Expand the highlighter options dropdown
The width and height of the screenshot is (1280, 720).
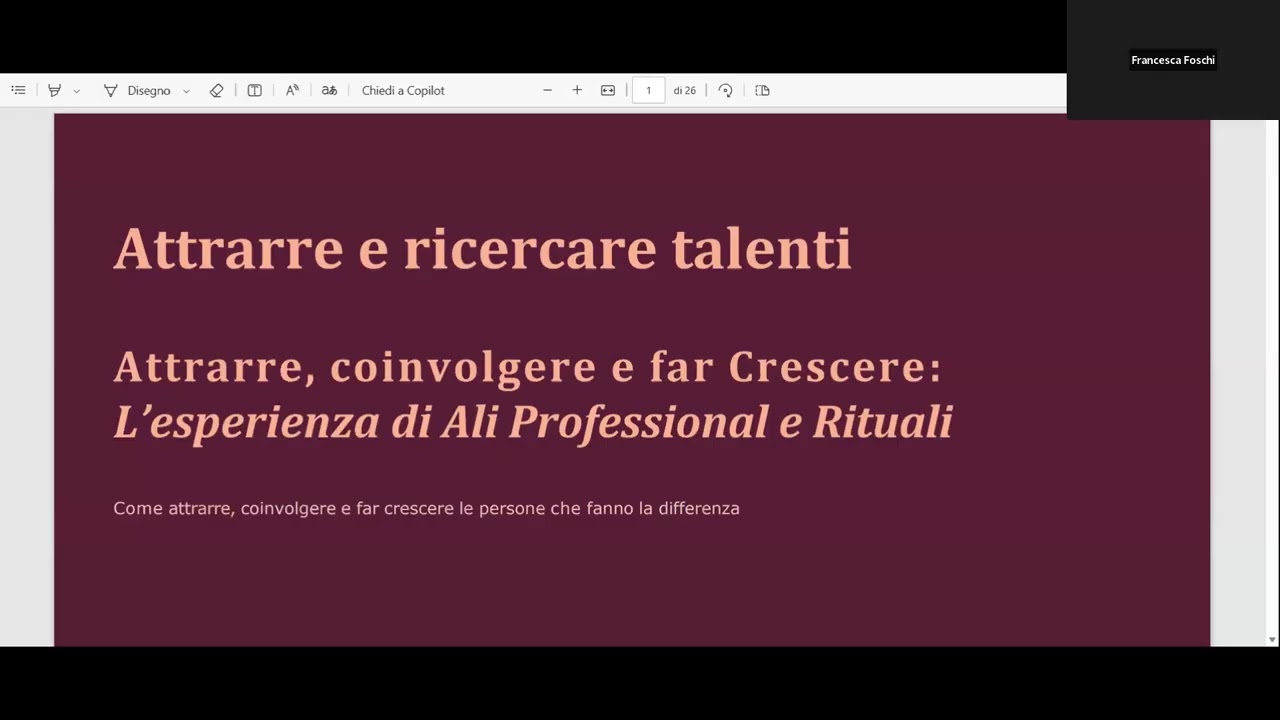point(76,91)
